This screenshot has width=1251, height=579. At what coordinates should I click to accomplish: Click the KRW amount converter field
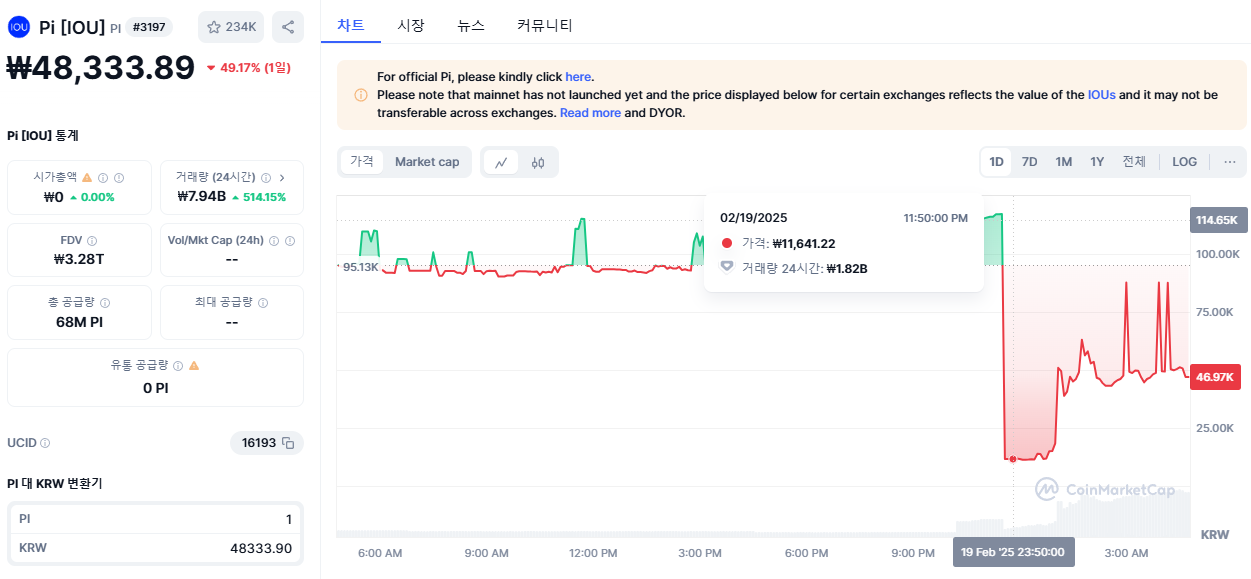click(155, 548)
